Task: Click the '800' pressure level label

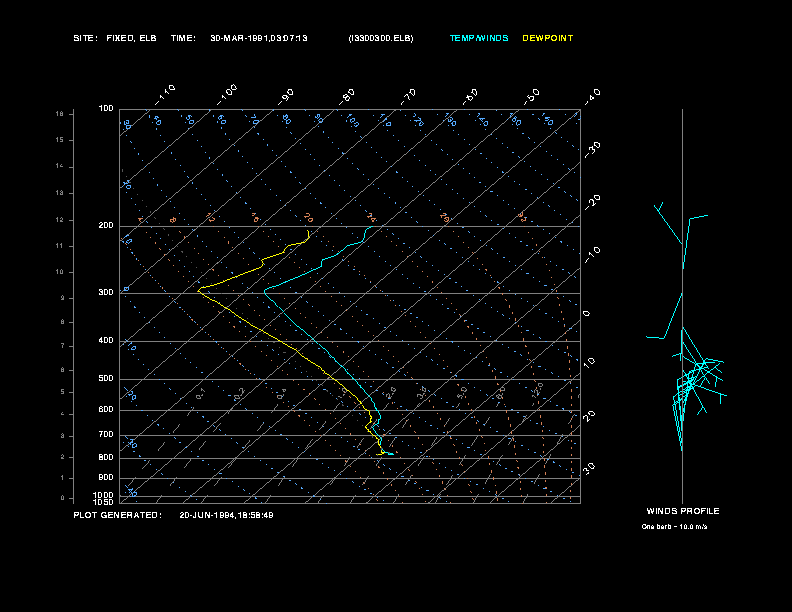Action: pyautogui.click(x=106, y=457)
